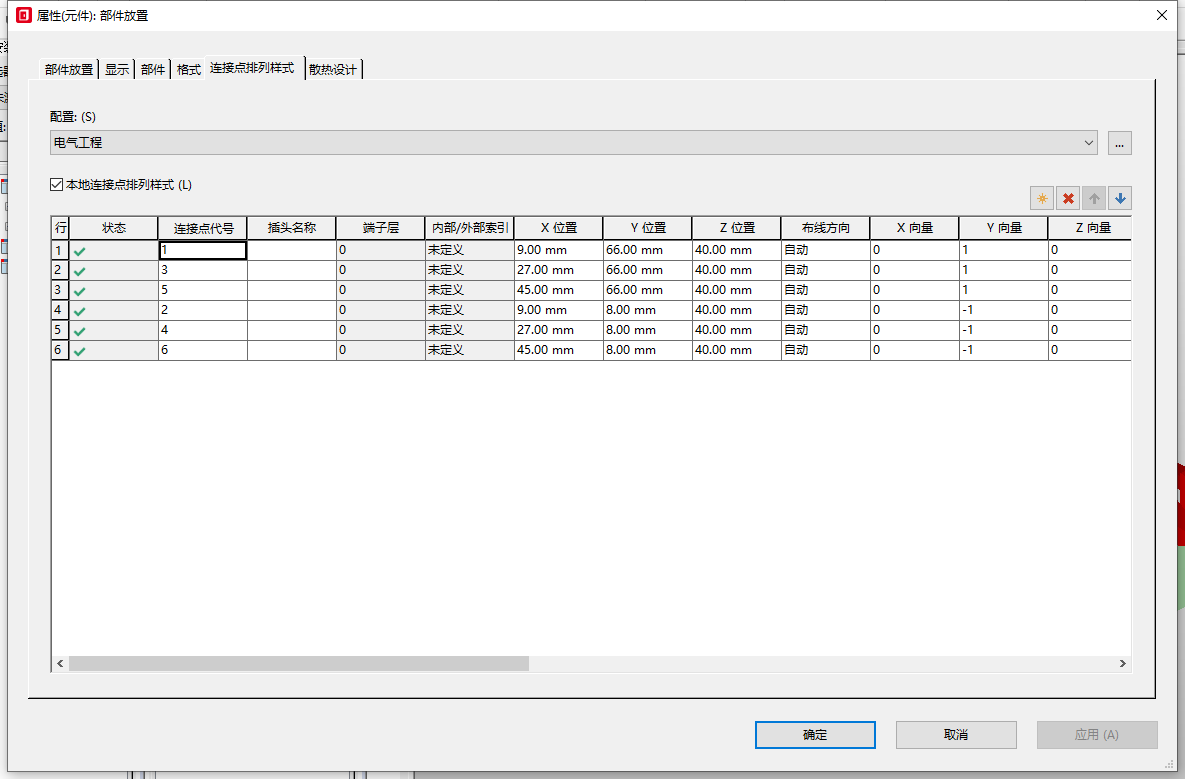Viewport: 1185px width, 779px height.
Task: Click the new row star icon
Action: [1042, 199]
